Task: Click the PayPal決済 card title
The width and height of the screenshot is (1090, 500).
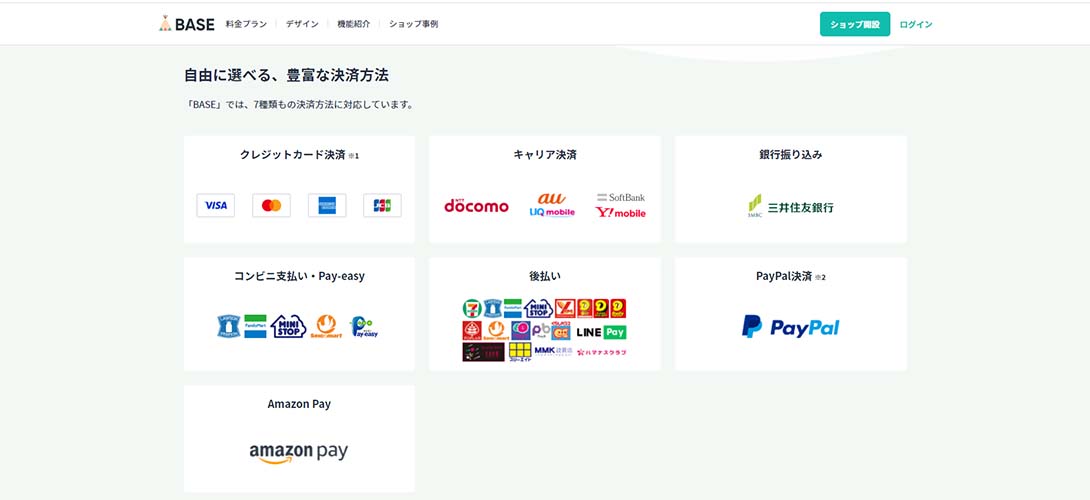Action: tap(784, 276)
